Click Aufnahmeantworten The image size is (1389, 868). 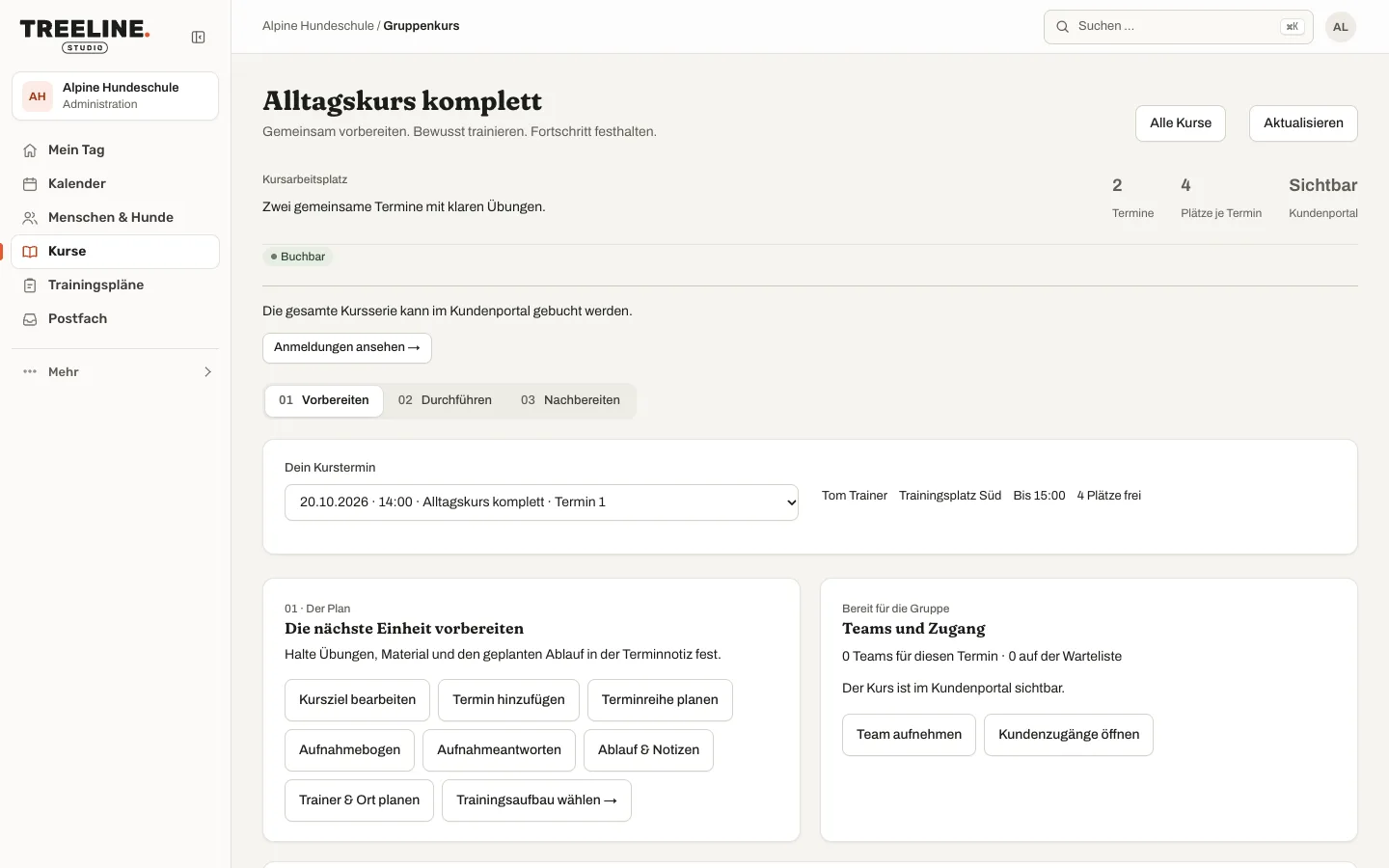[499, 750]
